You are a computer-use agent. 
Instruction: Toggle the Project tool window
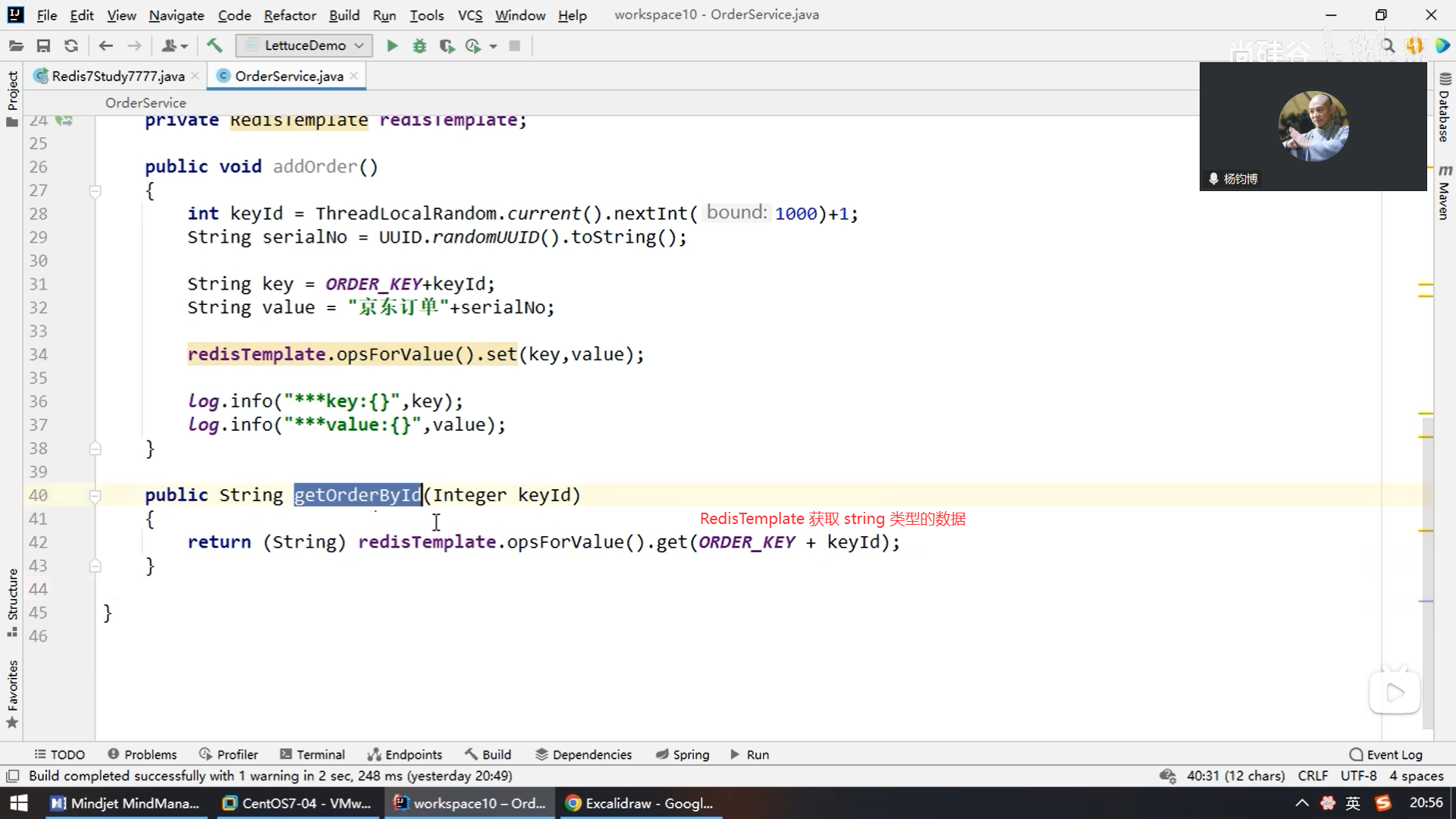(12, 91)
